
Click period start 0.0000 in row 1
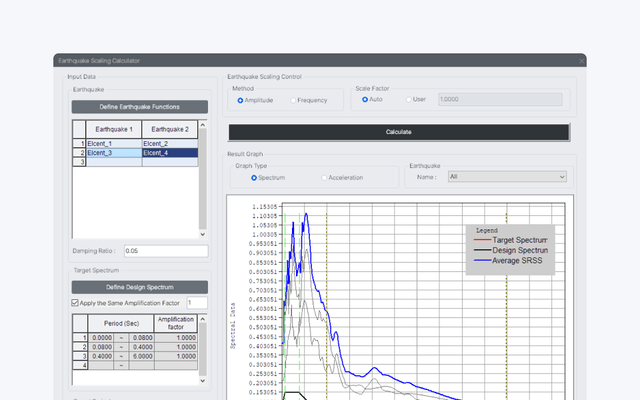(102, 338)
